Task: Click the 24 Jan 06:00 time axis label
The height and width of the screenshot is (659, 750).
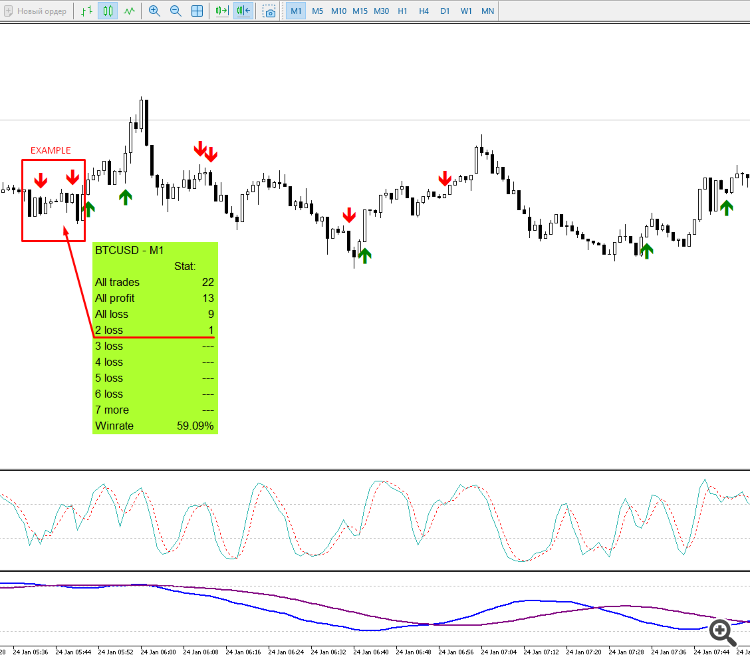Action: [x=158, y=652]
